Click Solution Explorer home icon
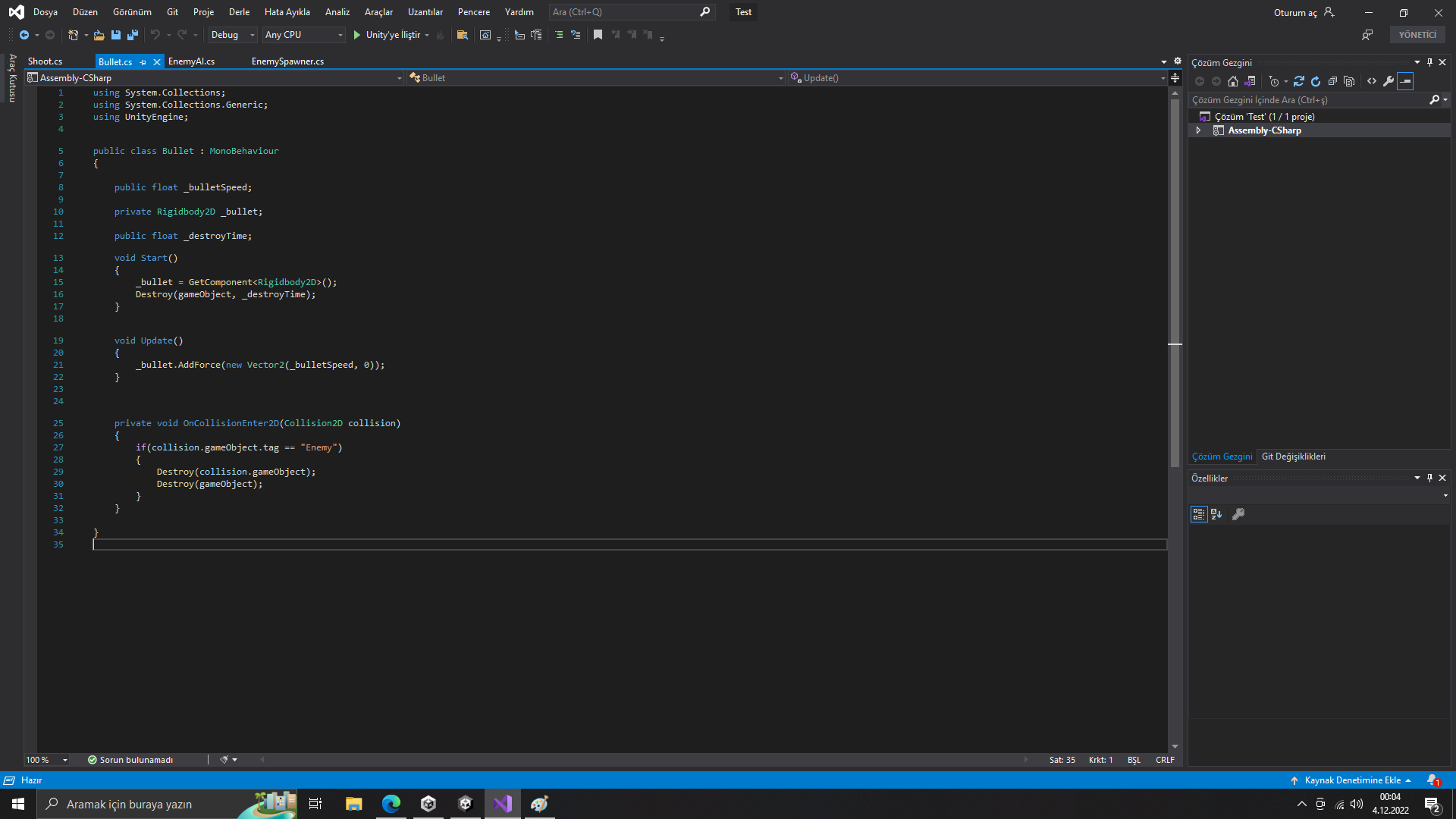1456x819 pixels. point(1233,81)
